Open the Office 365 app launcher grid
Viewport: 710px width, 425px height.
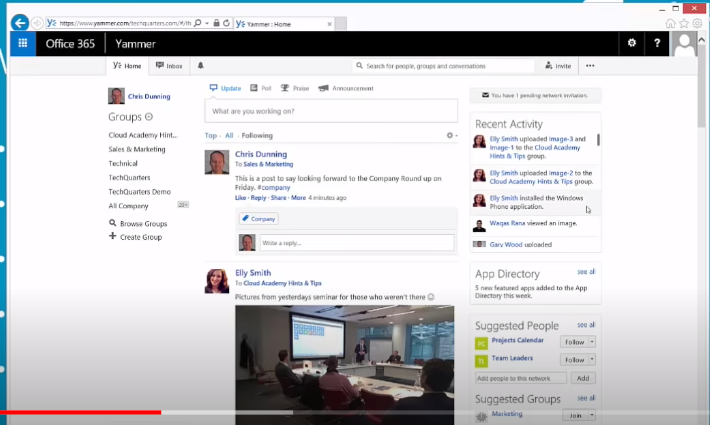coord(23,43)
